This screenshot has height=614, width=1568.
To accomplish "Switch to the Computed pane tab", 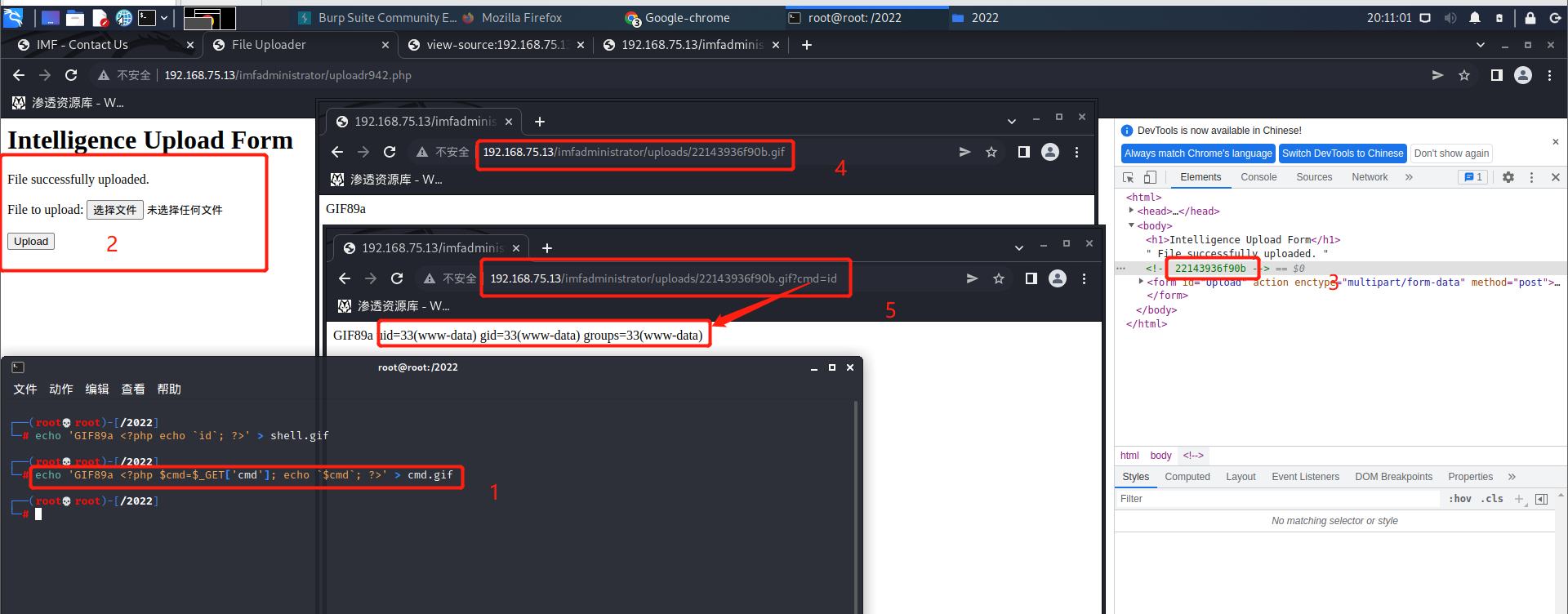I will 1187,477.
